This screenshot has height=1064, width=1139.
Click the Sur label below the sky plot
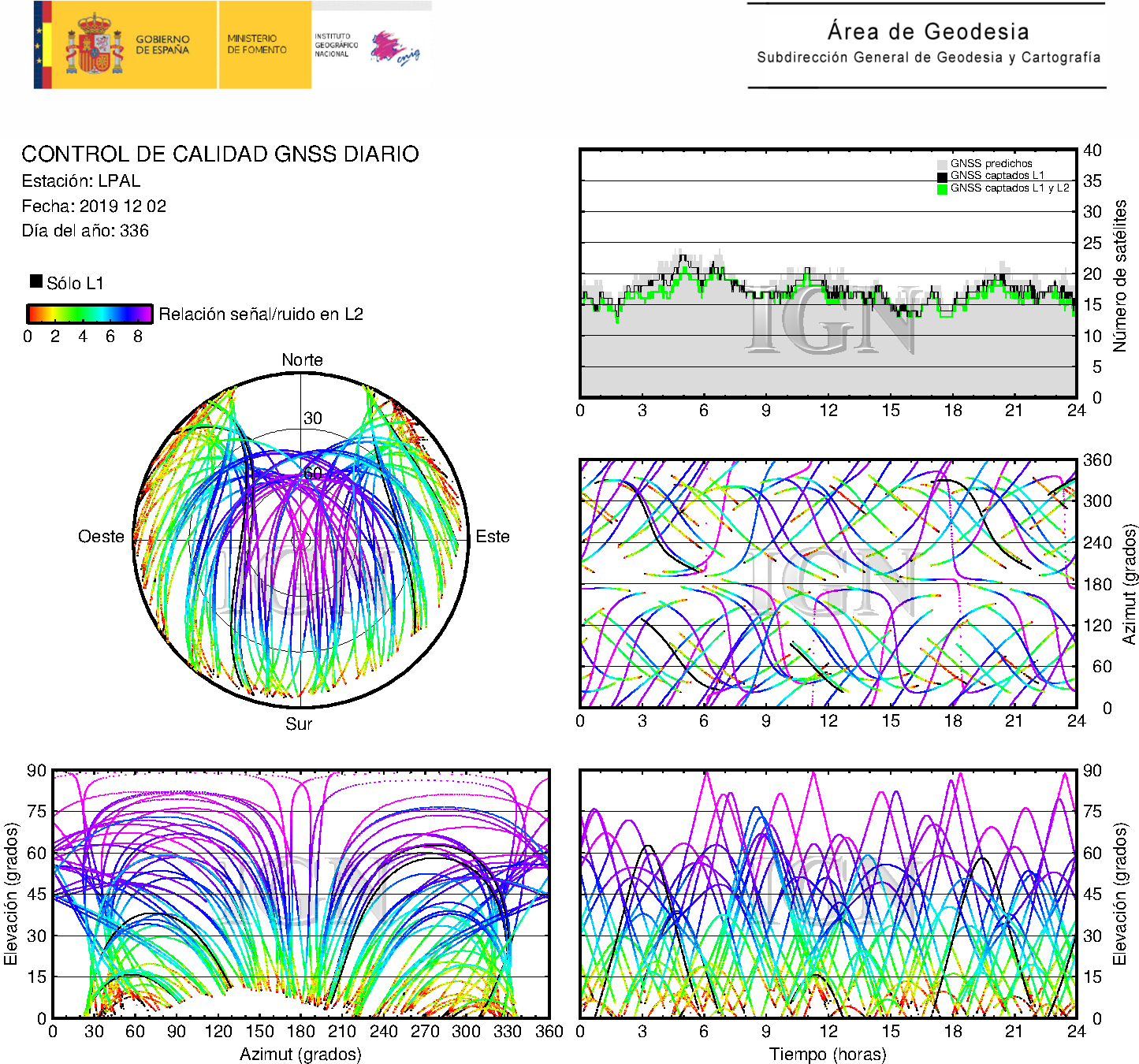(299, 724)
